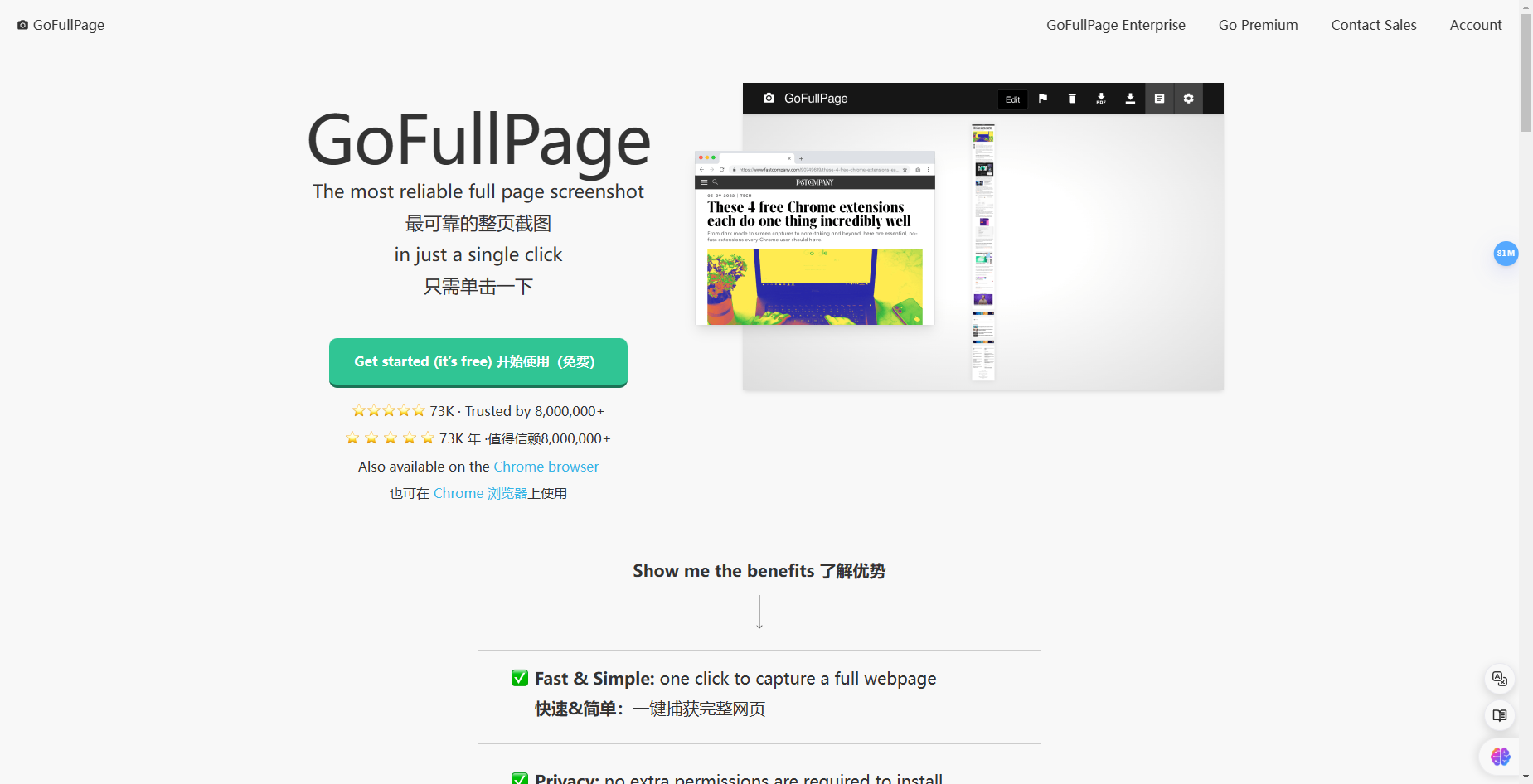Screen dimensions: 1533x784
Task: Click the Fast Company article thumbnail
Action: click(815, 239)
